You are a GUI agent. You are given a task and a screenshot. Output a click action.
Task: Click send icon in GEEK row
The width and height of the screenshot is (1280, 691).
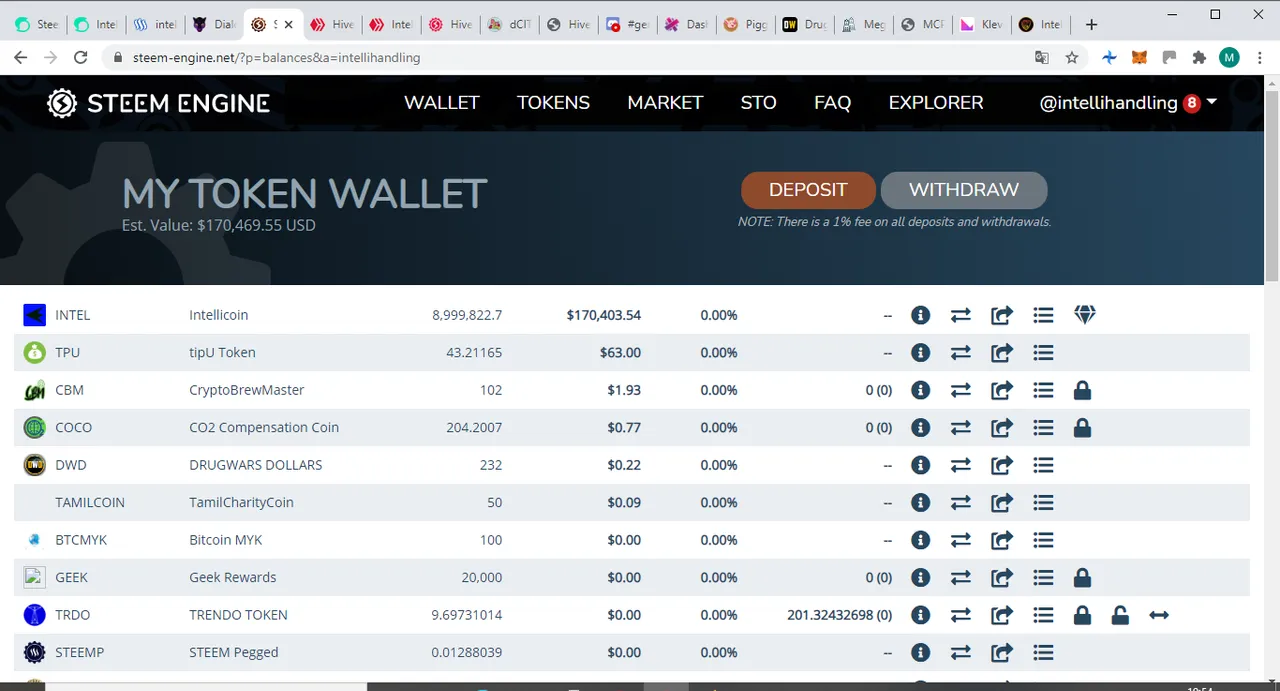(1002, 578)
